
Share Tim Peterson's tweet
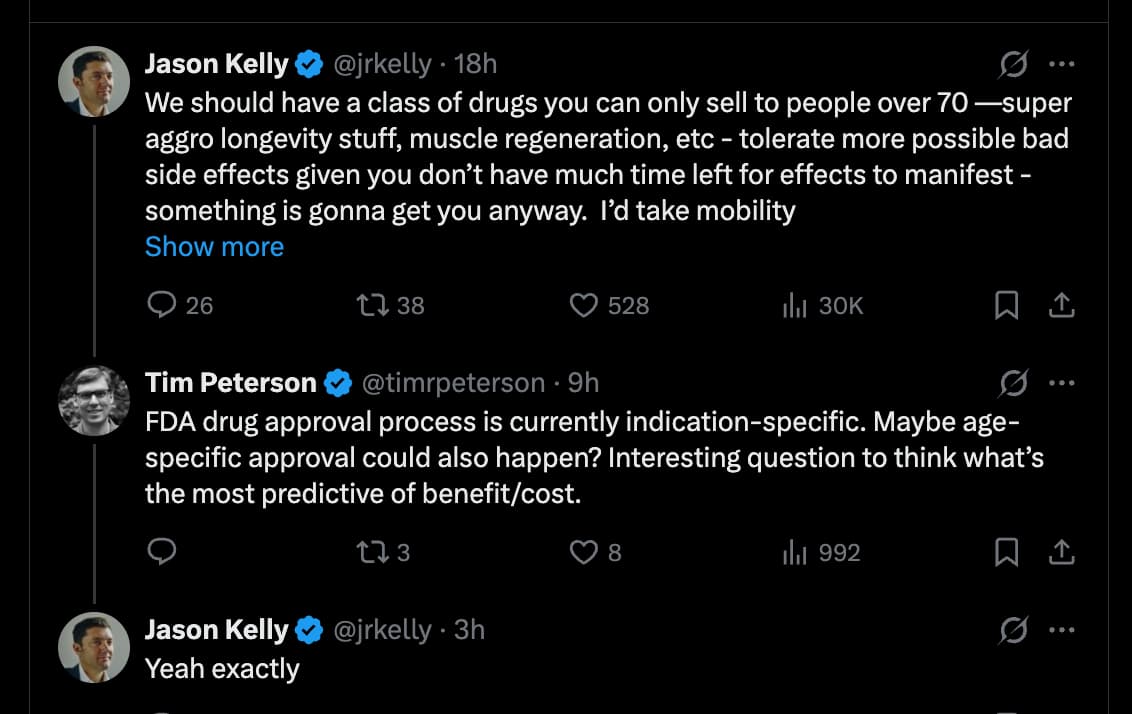[x=1061, y=552]
